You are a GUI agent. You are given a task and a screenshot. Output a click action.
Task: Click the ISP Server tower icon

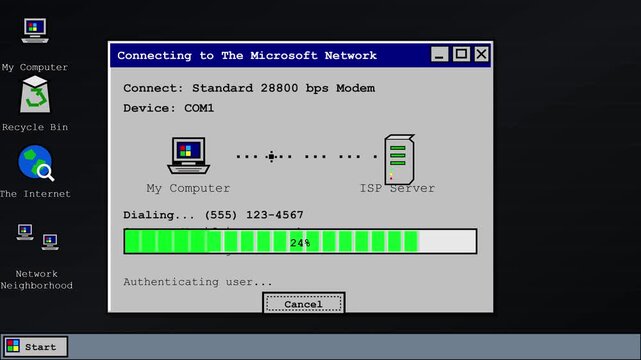(399, 159)
